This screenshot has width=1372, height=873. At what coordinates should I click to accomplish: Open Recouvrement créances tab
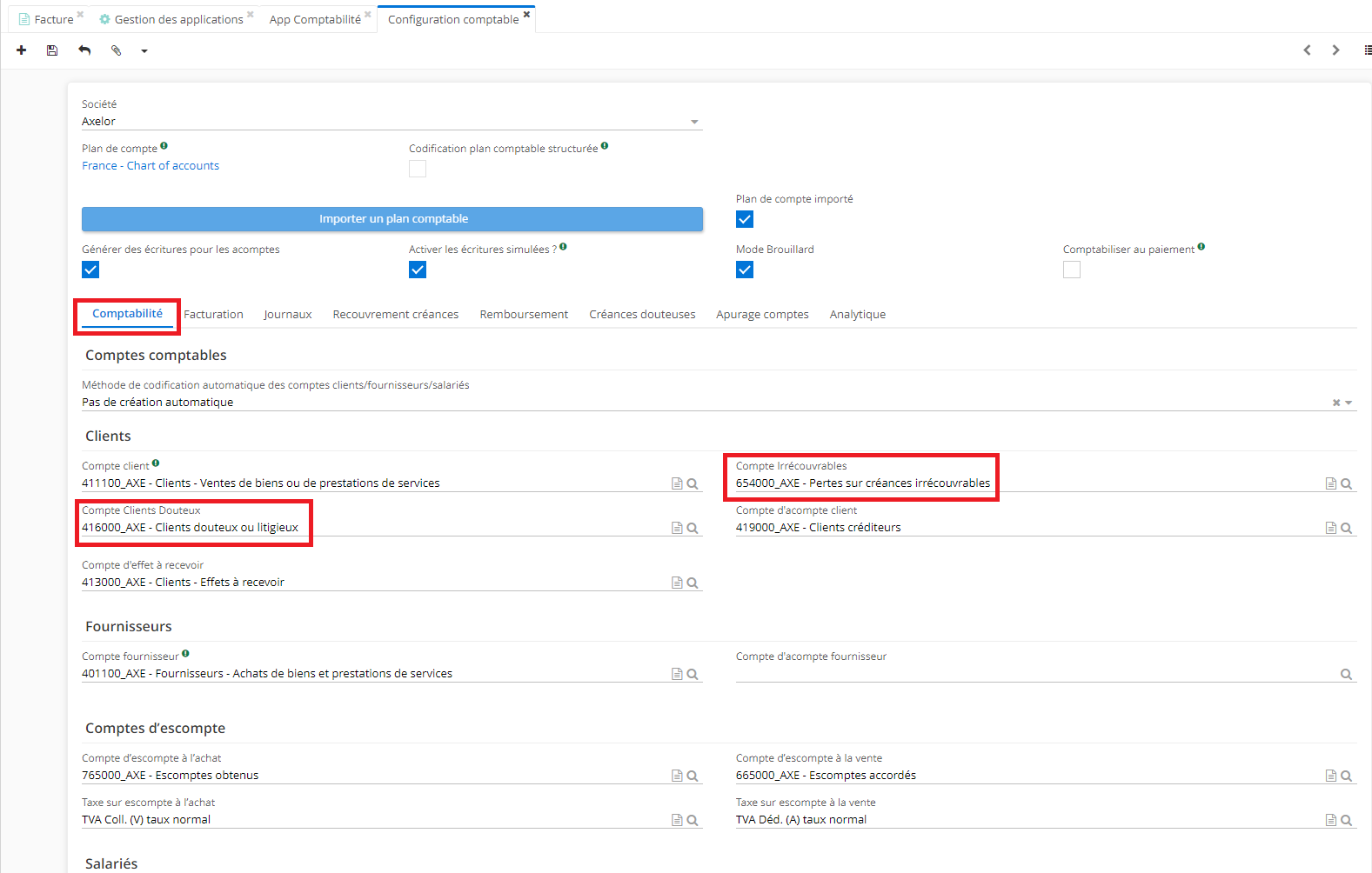(x=396, y=315)
